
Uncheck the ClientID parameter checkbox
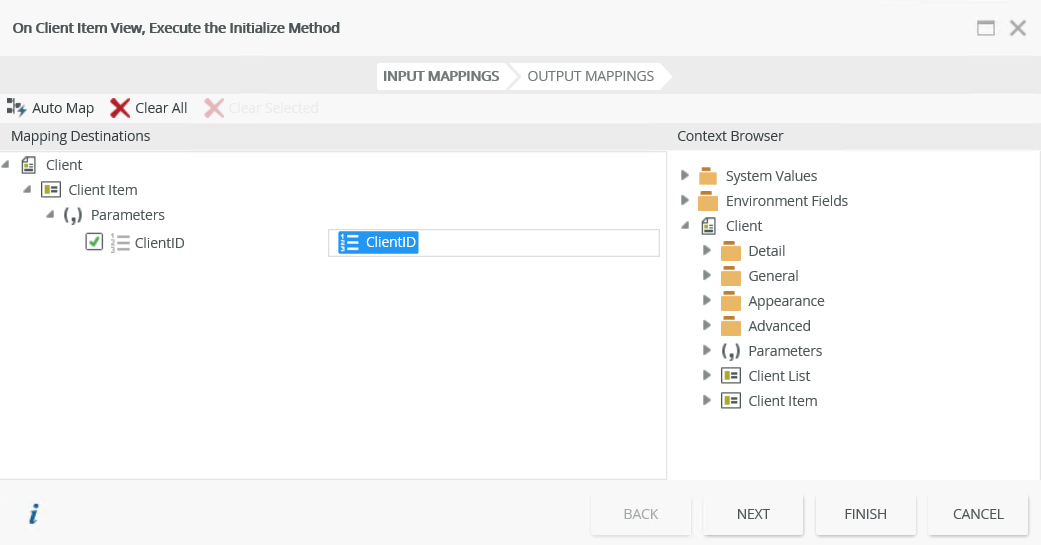point(94,241)
